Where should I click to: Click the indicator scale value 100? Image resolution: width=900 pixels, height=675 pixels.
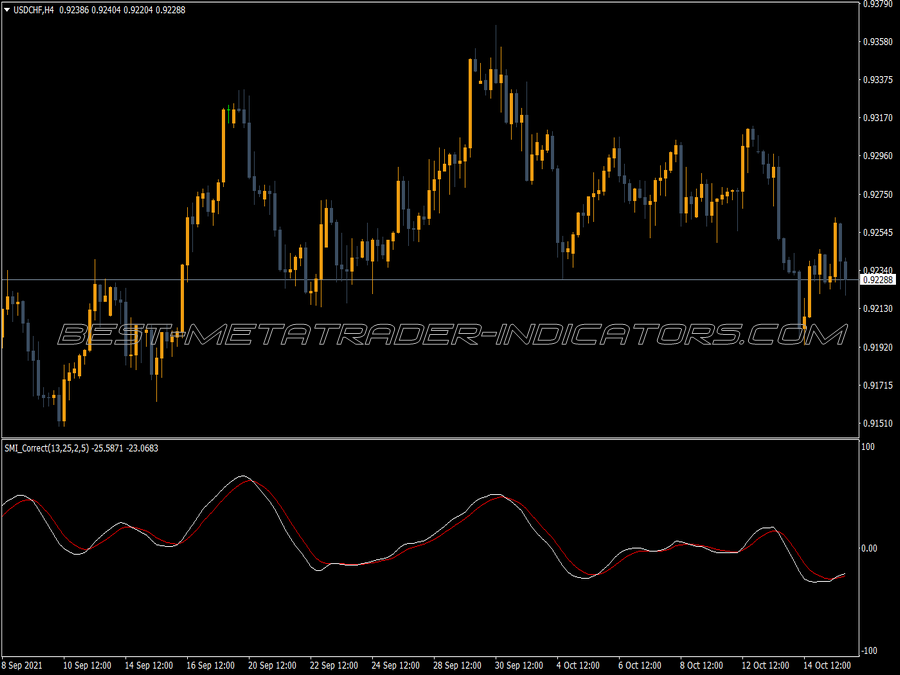point(868,447)
